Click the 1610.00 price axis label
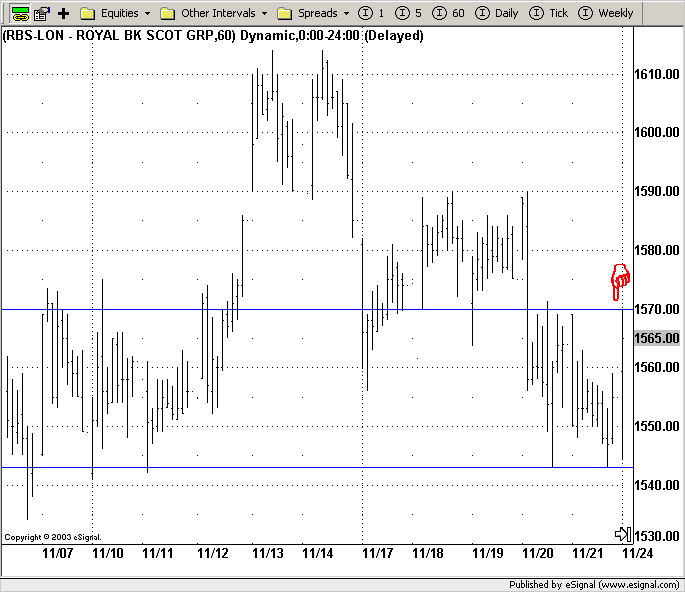The height and width of the screenshot is (592, 685). 657,74
